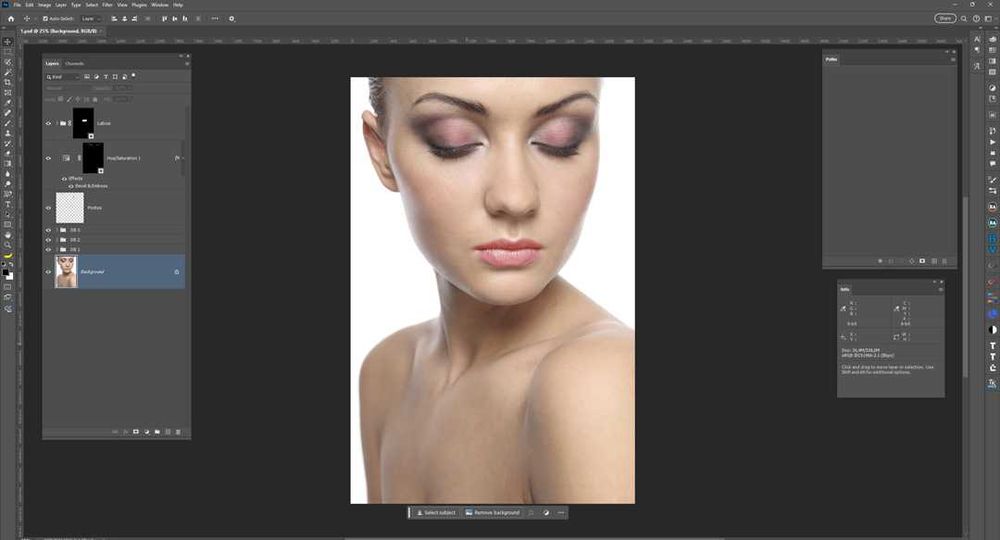The width and height of the screenshot is (1000, 540).
Task: Click the Home icon in options bar
Action: coord(11,18)
